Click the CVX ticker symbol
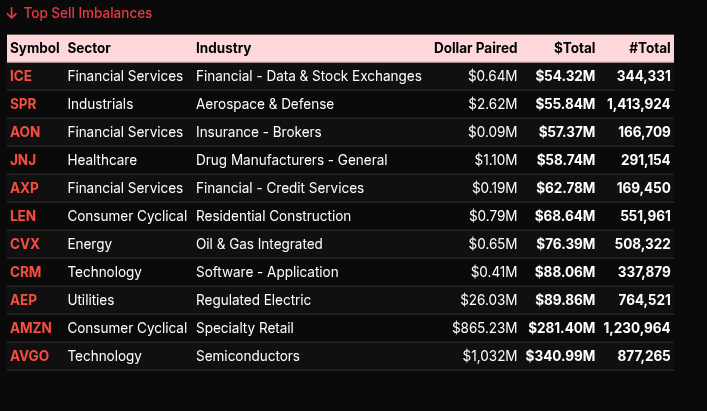Screen dimensions: 707x411 pos(23,244)
